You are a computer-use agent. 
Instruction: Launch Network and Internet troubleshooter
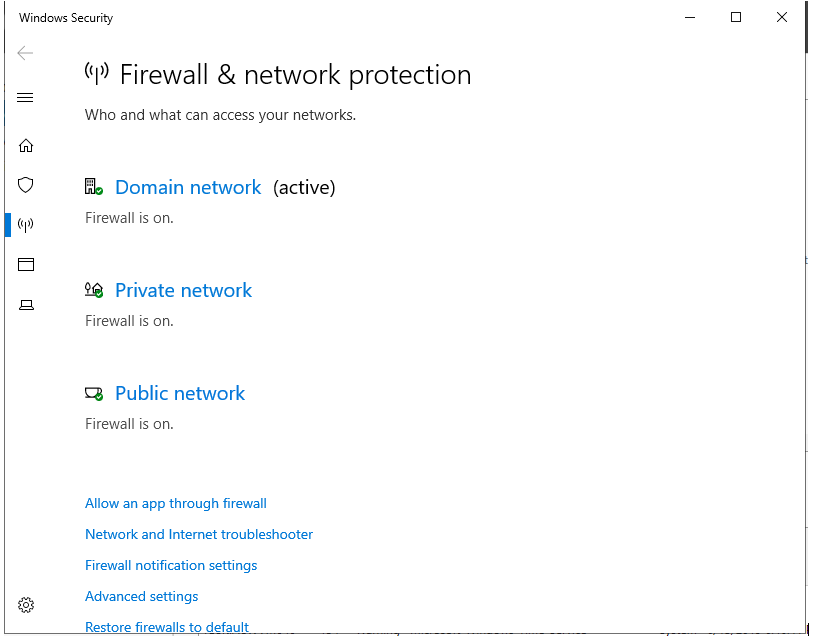[x=199, y=534]
